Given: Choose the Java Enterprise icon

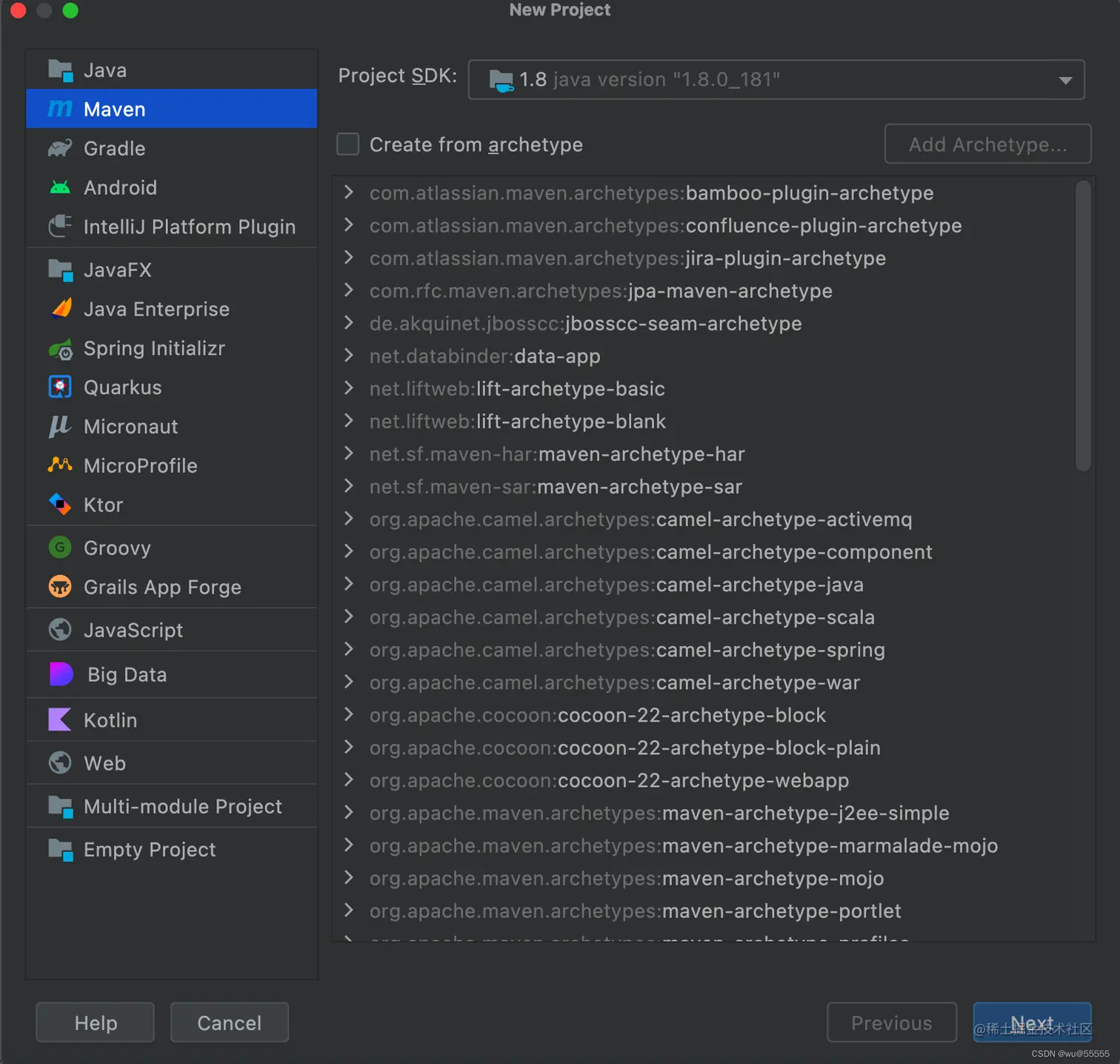Looking at the screenshot, I should (x=61, y=308).
